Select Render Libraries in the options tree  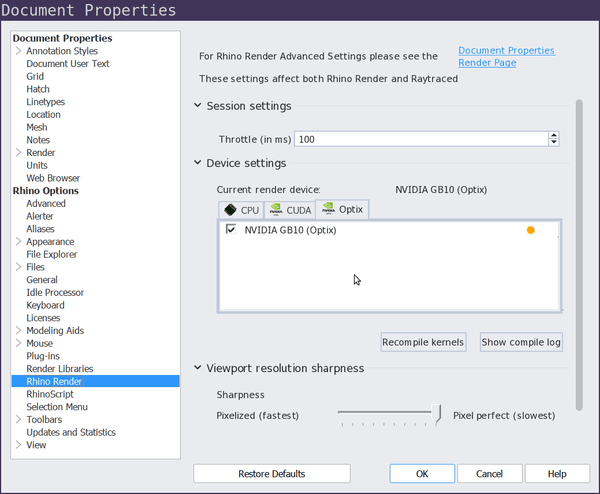(x=60, y=368)
